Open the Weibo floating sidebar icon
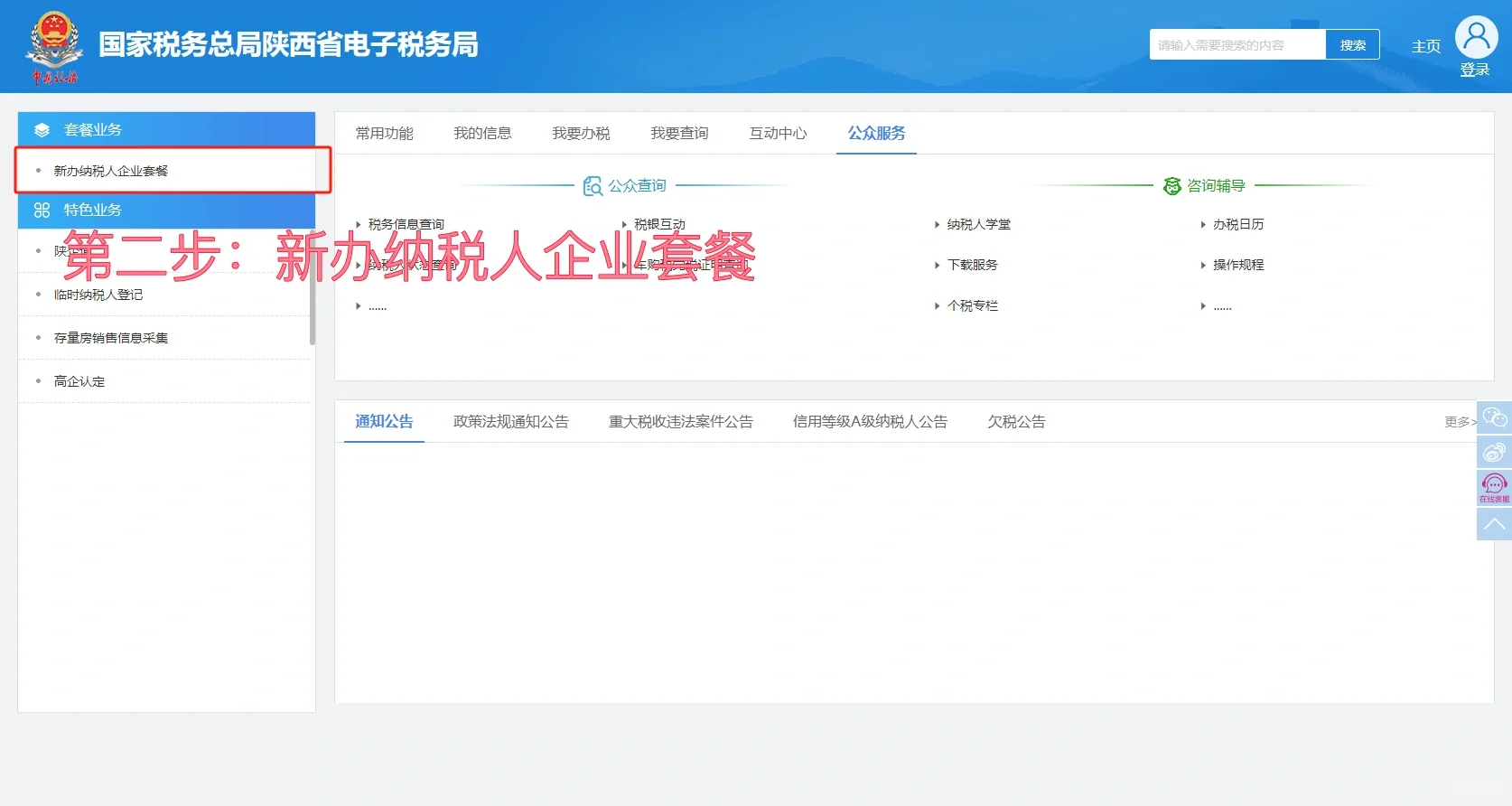The width and height of the screenshot is (1512, 806). click(1494, 452)
